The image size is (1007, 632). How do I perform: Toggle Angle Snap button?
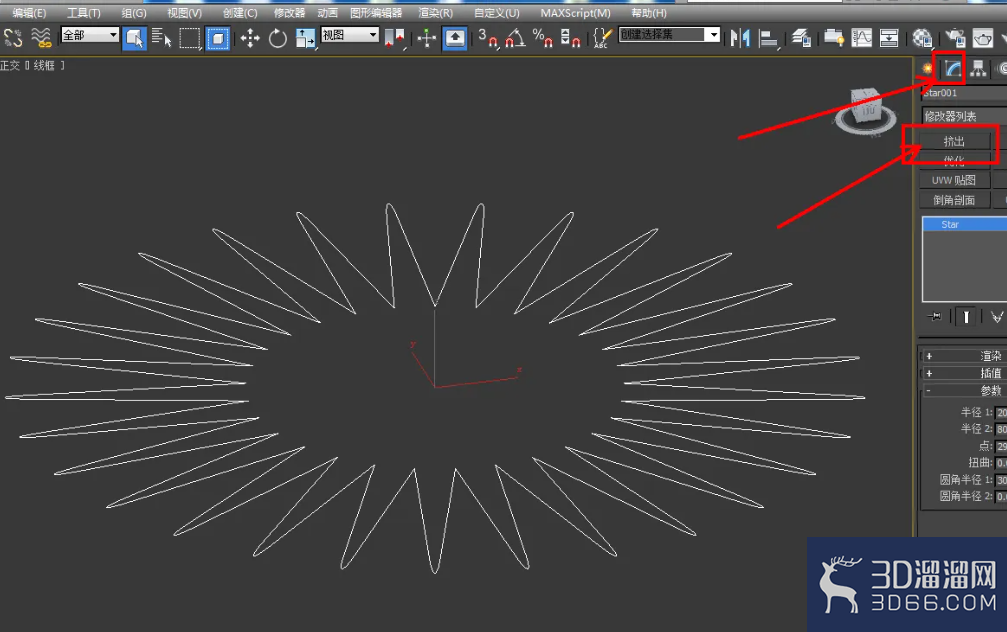coord(515,39)
